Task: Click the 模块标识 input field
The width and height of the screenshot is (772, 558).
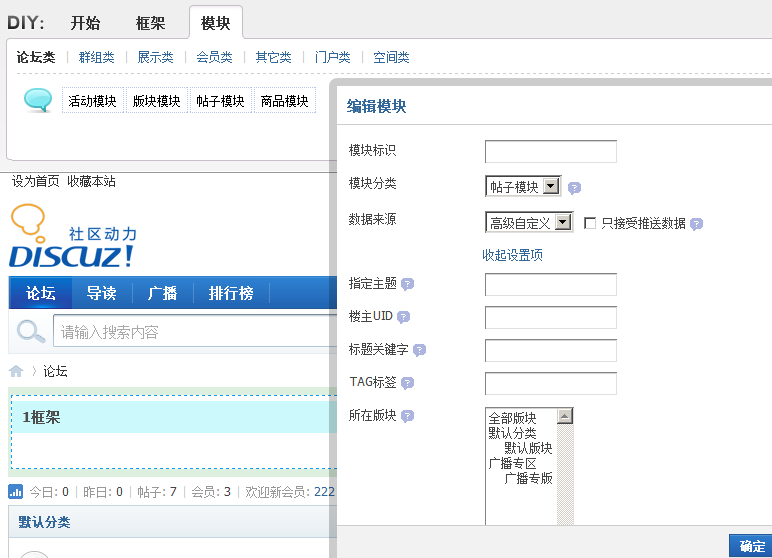Action: tap(550, 151)
